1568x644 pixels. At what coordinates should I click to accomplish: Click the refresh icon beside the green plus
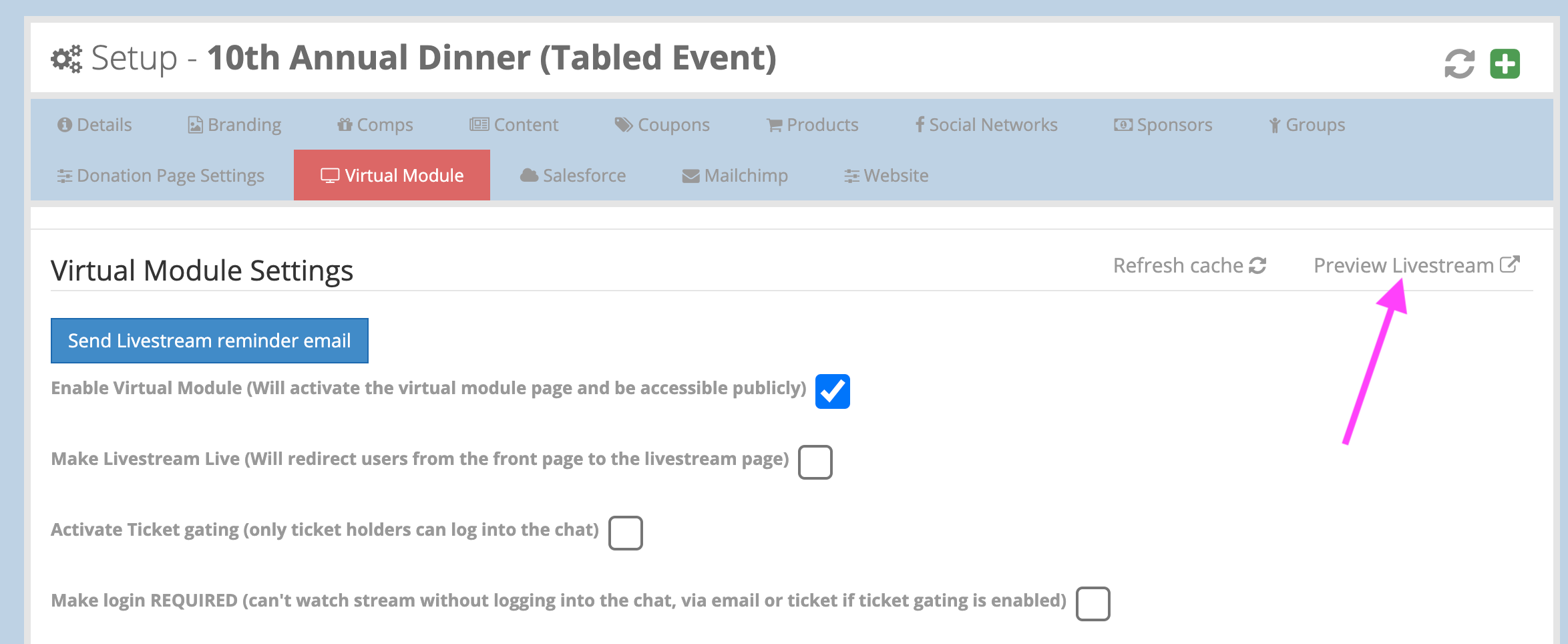click(1459, 64)
